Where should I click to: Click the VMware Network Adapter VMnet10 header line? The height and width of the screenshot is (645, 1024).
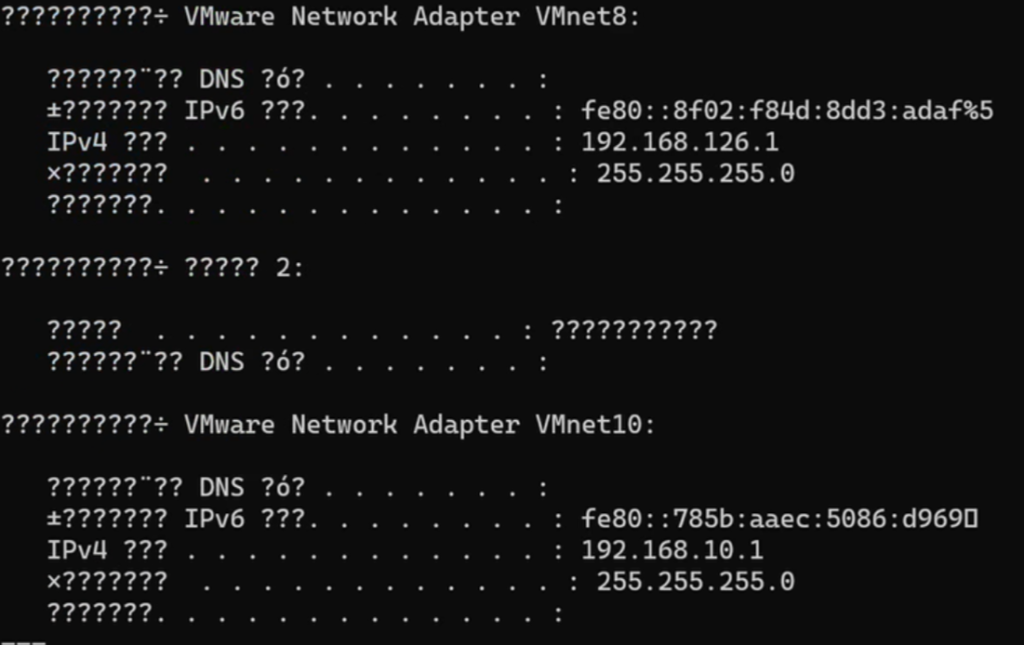(x=328, y=425)
